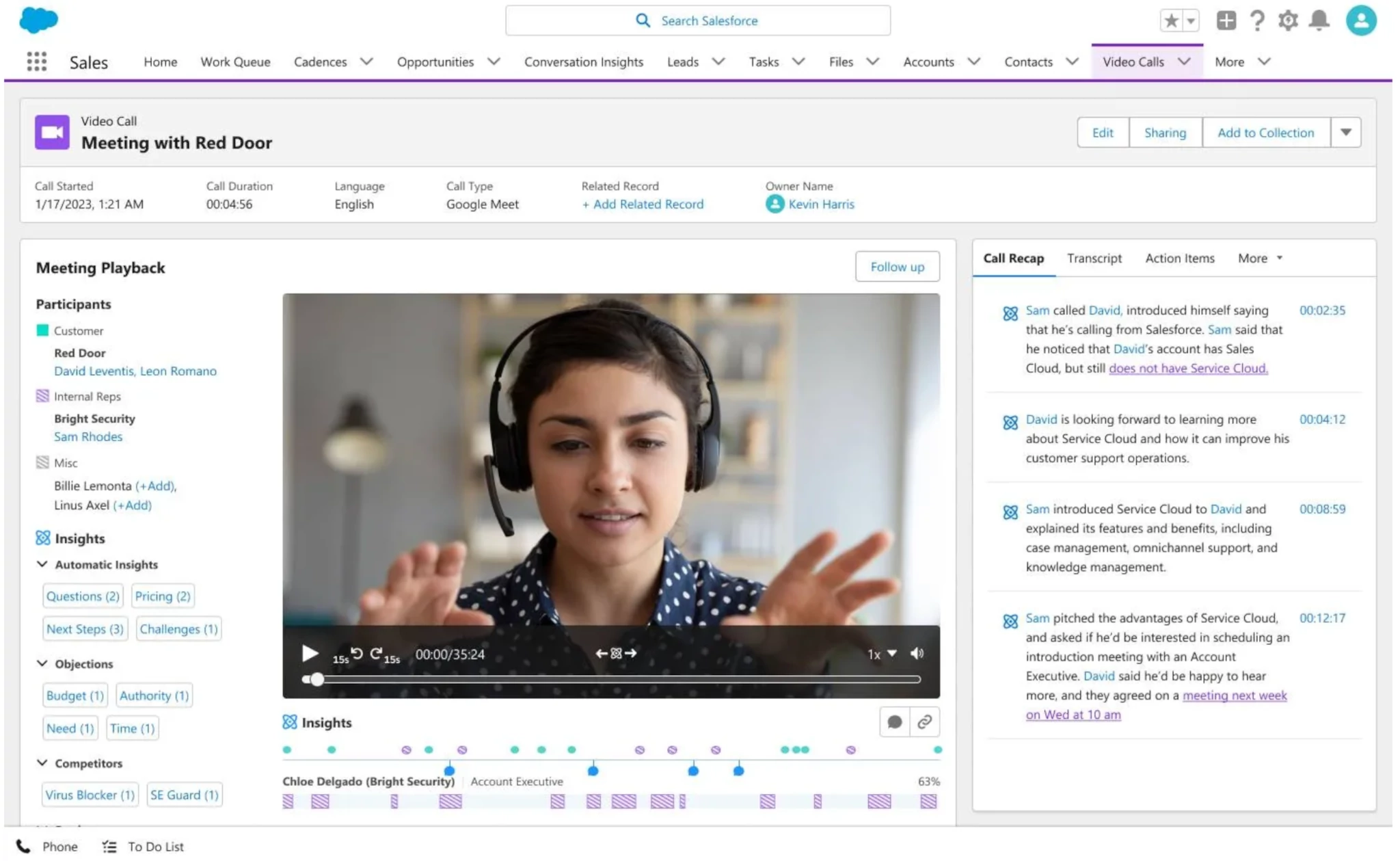Toggle the Virus Blocker (1) competitor filter

(x=90, y=795)
